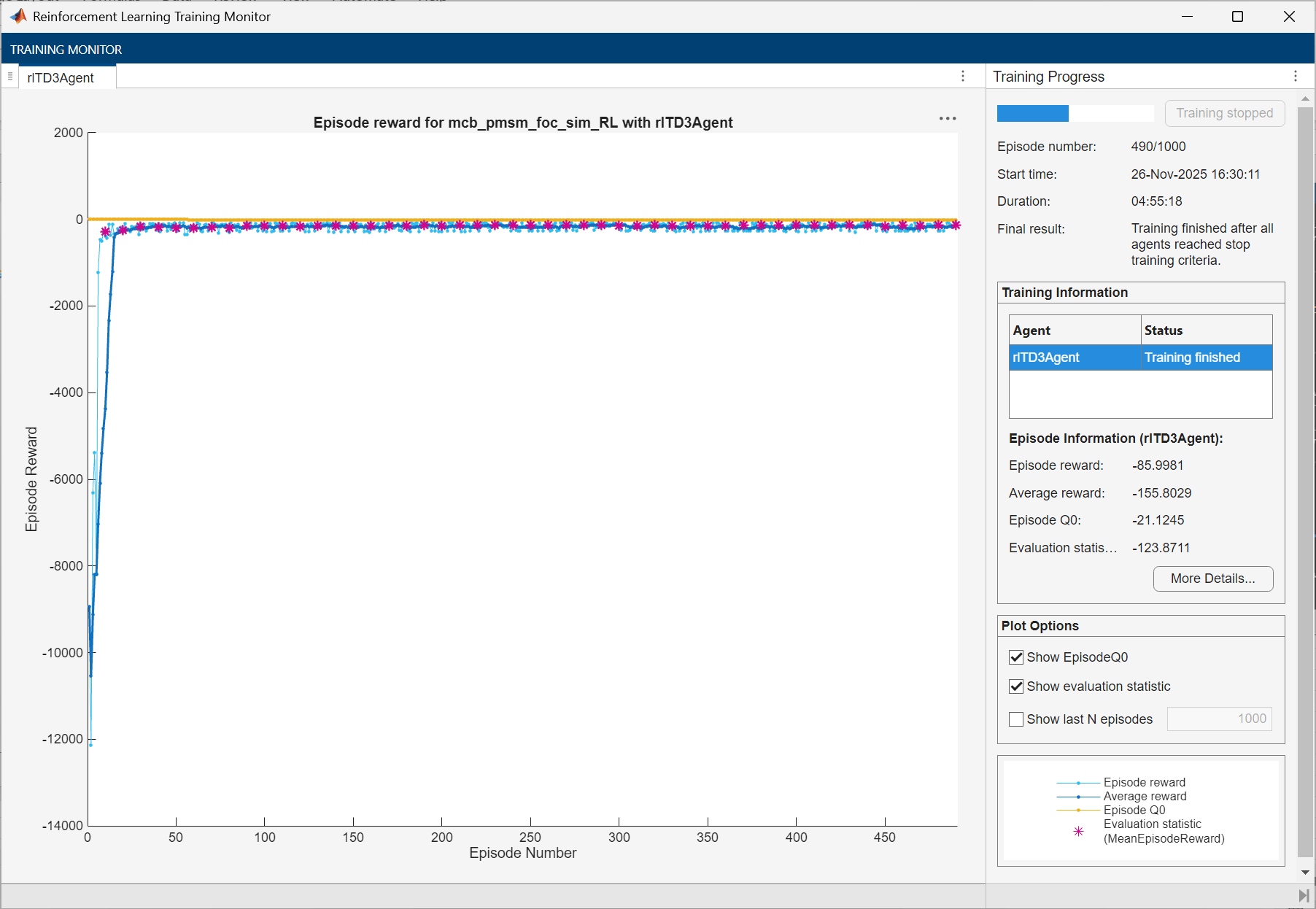Image resolution: width=1316 pixels, height=909 pixels.
Task: Toggle the Show EpisodeQ0 checkbox
Action: (1016, 657)
